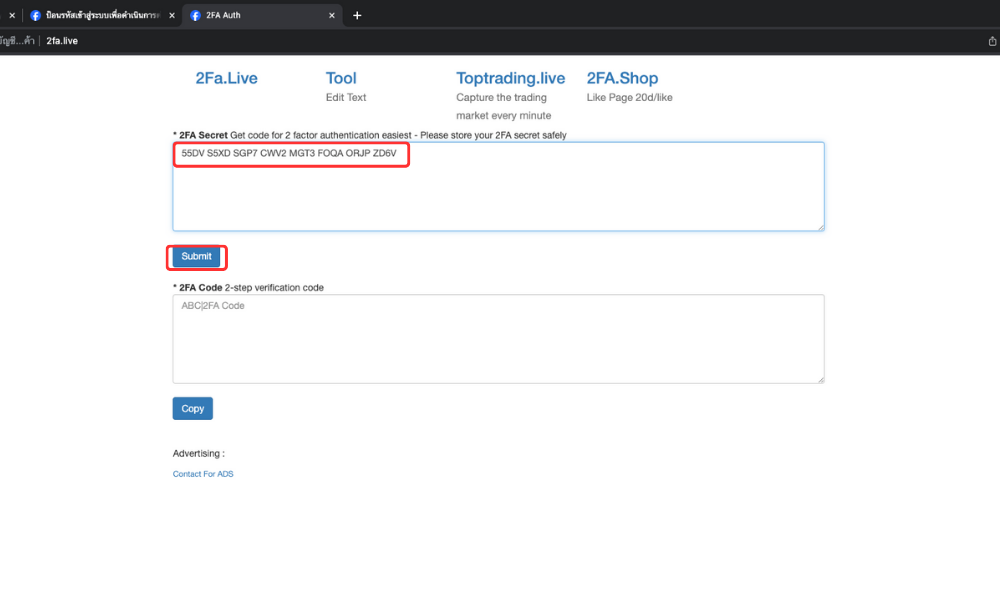Viewport: 1000px width, 600px height.
Task: Click the 2FA Code textarea resize handle
Action: pyautogui.click(x=821, y=379)
